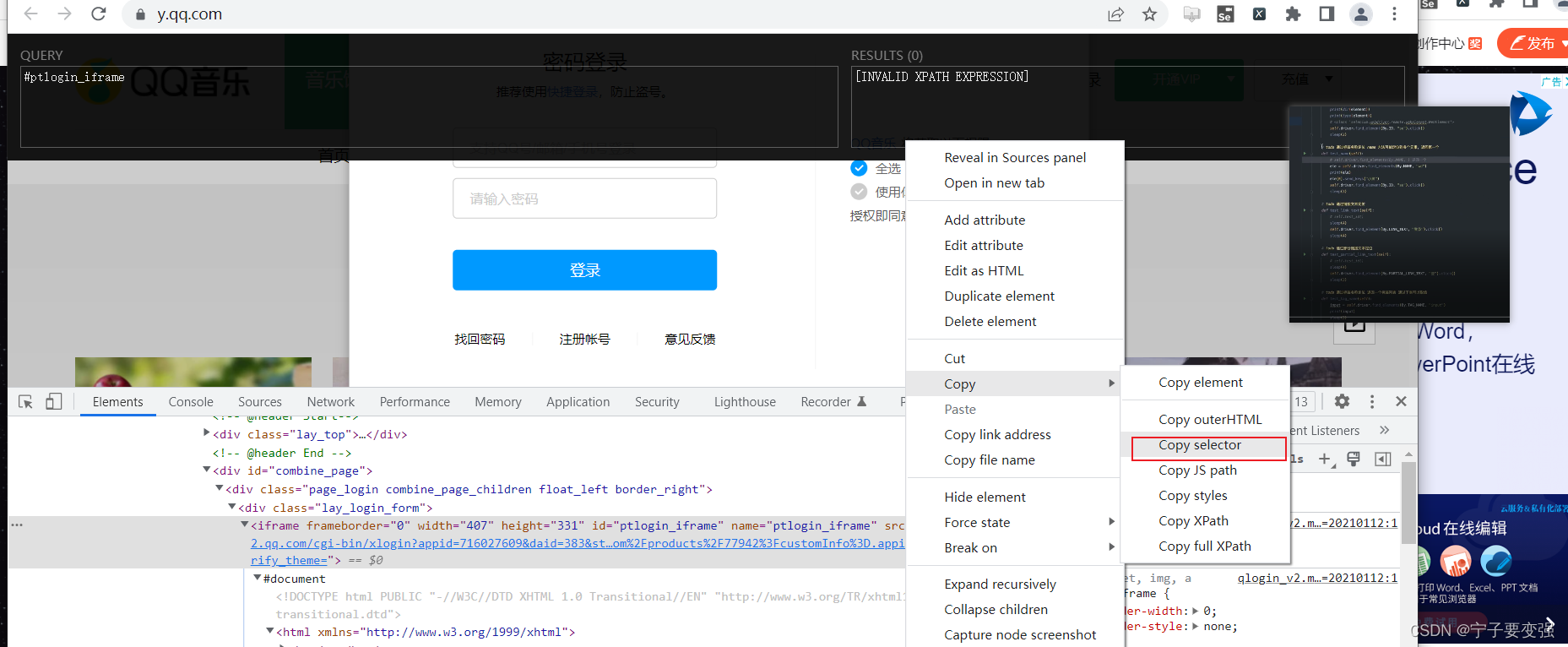Open the Application tab
The image size is (1568, 647).
click(578, 402)
